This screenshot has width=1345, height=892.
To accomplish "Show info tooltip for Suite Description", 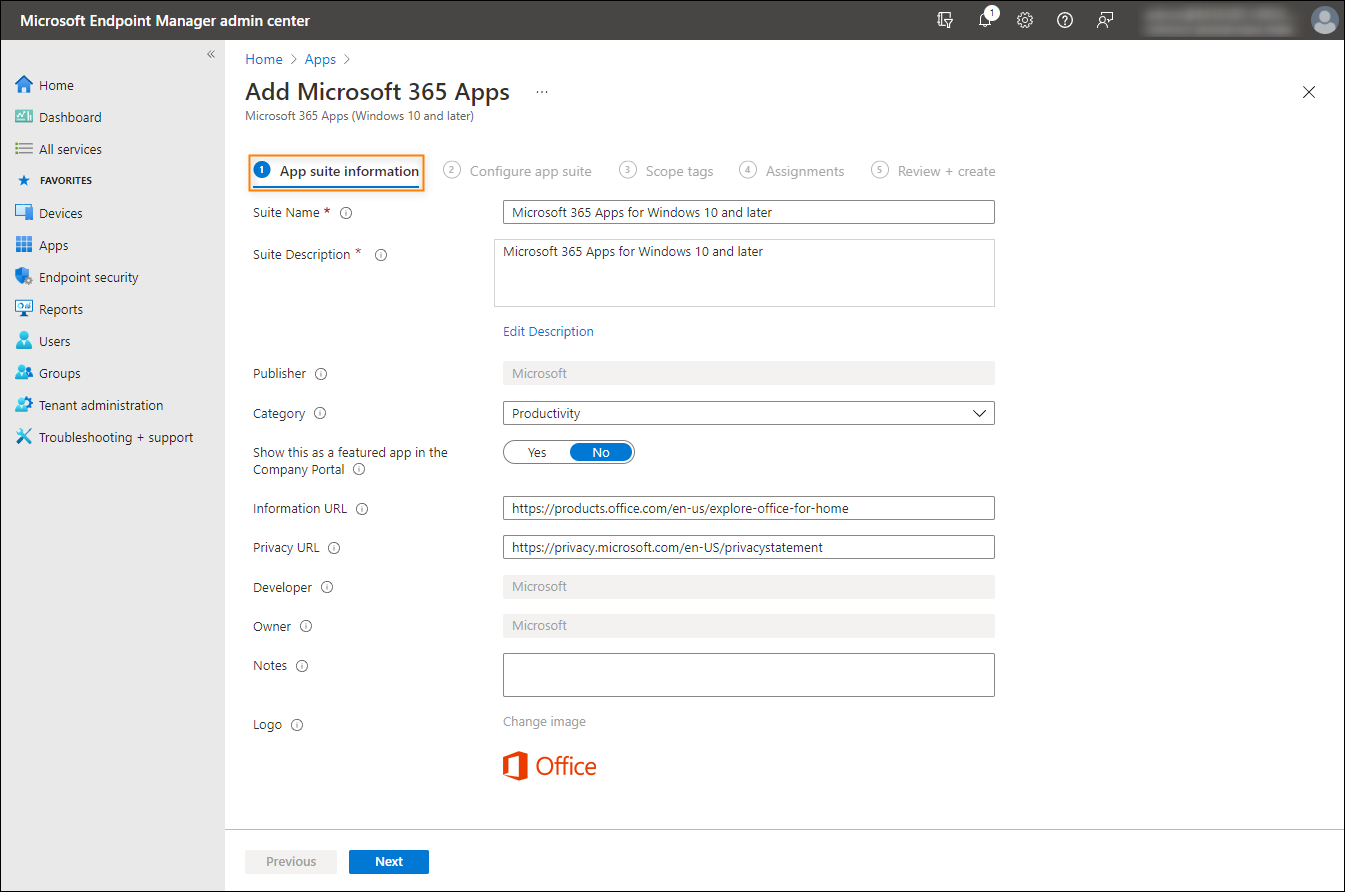I will 380,255.
